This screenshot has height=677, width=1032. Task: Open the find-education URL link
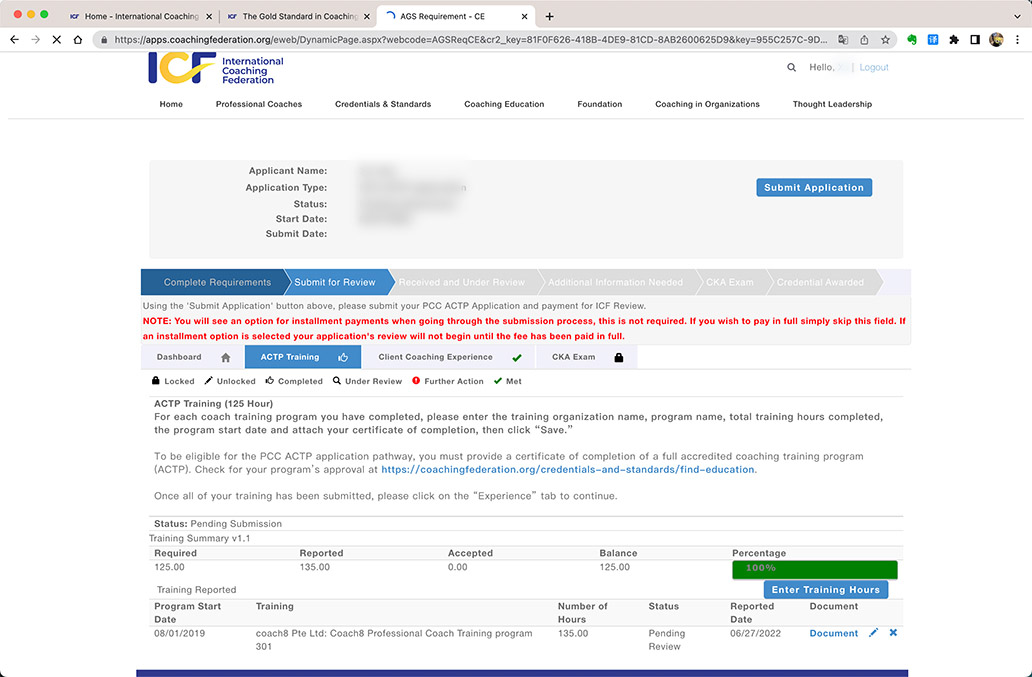568,469
